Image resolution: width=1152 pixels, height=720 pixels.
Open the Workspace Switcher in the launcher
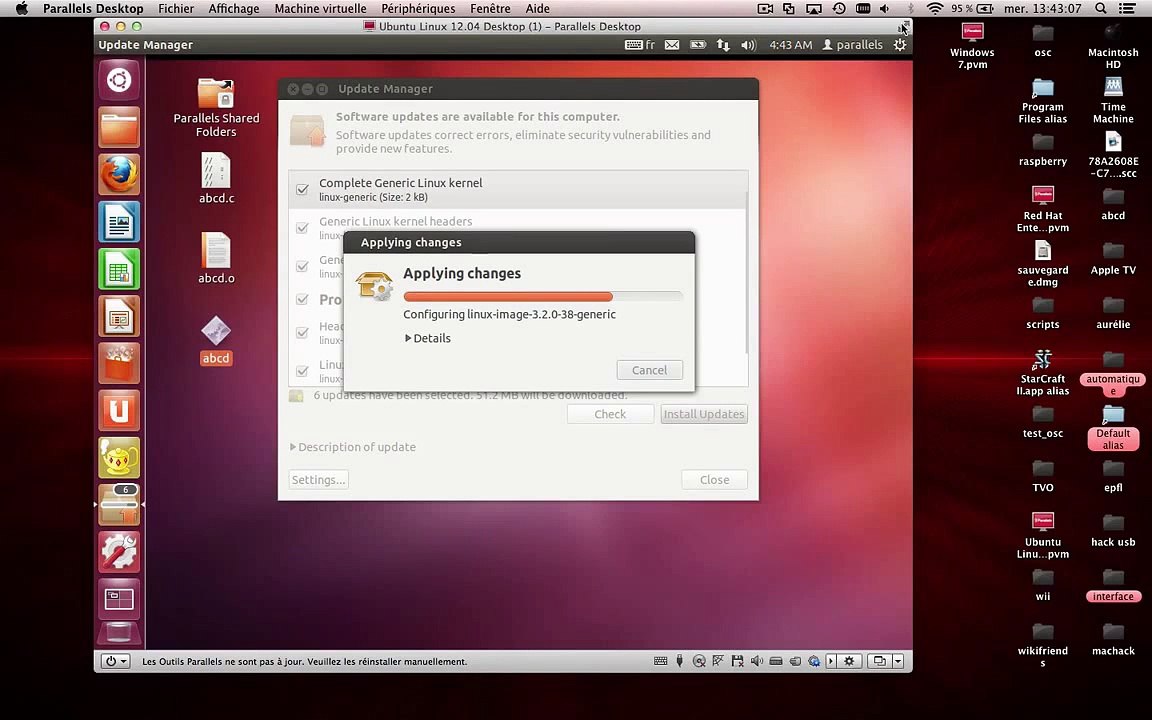[119, 599]
